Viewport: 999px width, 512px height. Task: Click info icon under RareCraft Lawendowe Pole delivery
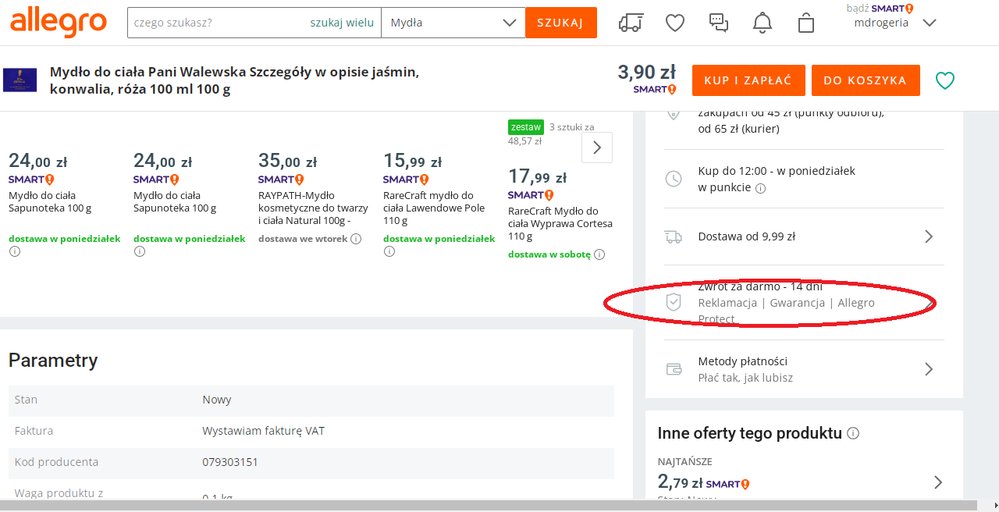tap(389, 252)
